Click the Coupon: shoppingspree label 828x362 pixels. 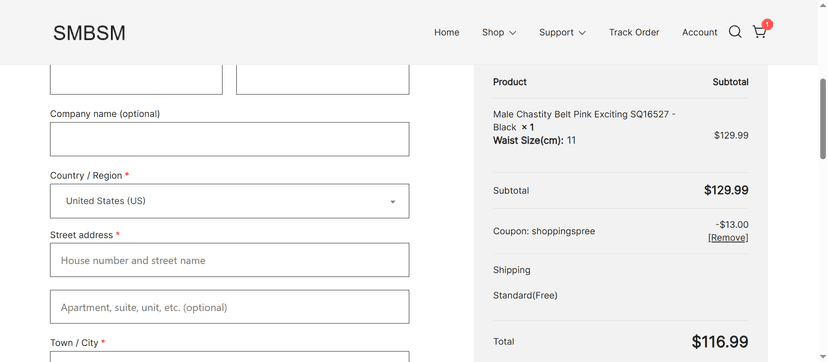tap(544, 231)
